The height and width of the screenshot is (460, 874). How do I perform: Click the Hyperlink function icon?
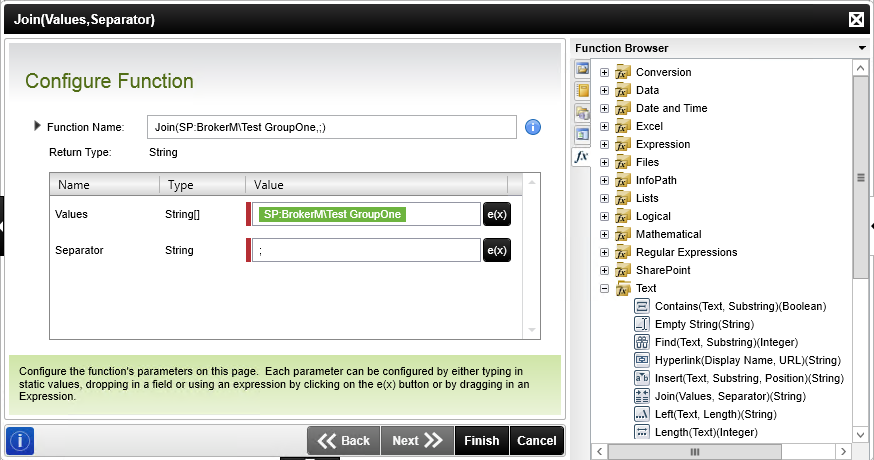(642, 360)
